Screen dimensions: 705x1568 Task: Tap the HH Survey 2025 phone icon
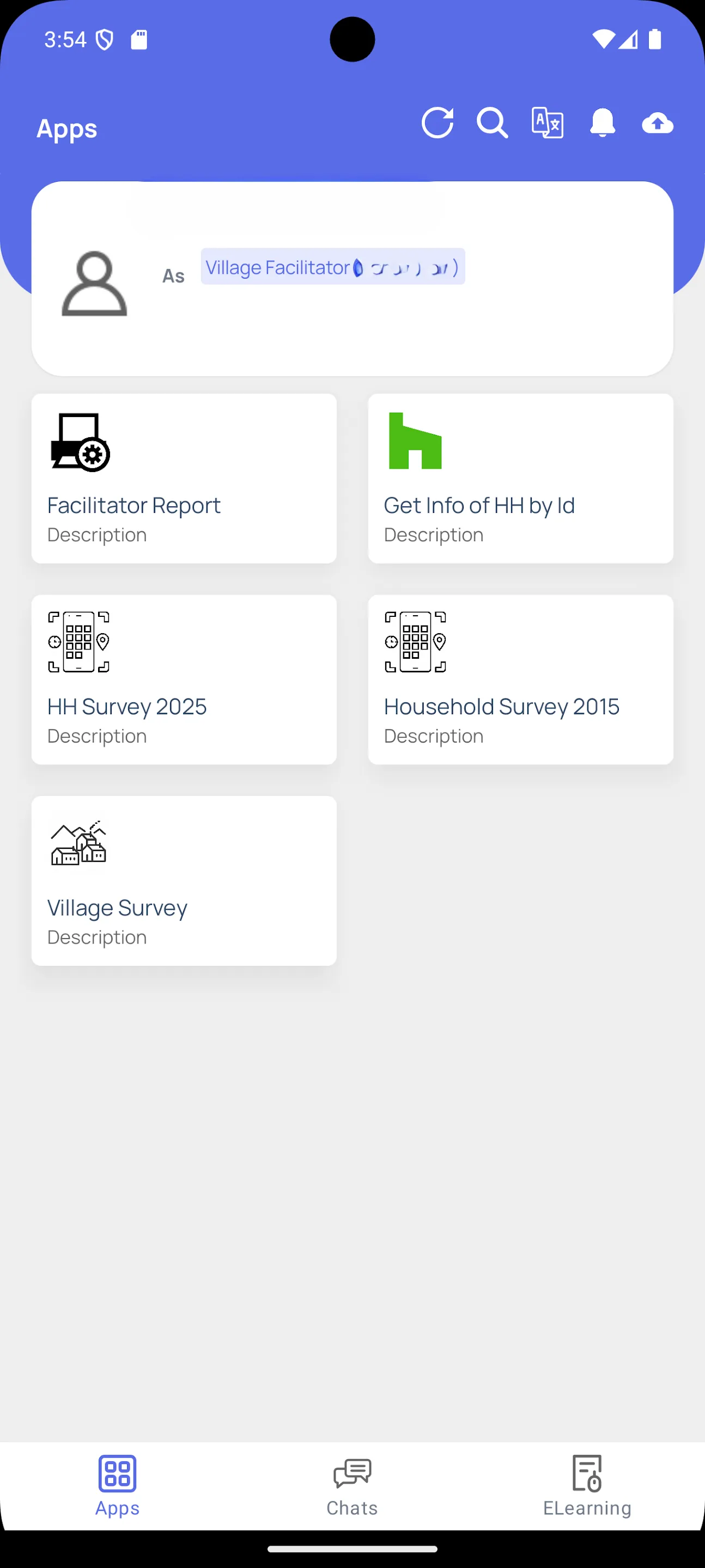pos(78,641)
